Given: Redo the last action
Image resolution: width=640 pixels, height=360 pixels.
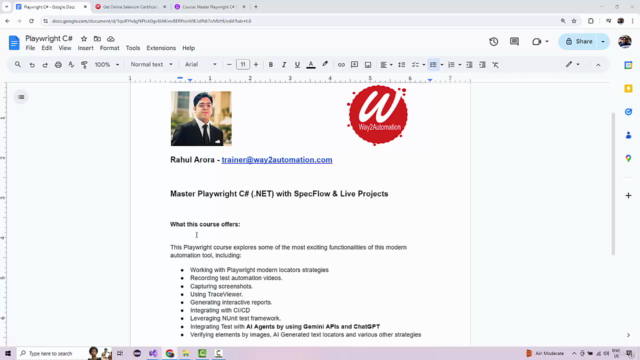Looking at the screenshot, I should click(x=45, y=65).
